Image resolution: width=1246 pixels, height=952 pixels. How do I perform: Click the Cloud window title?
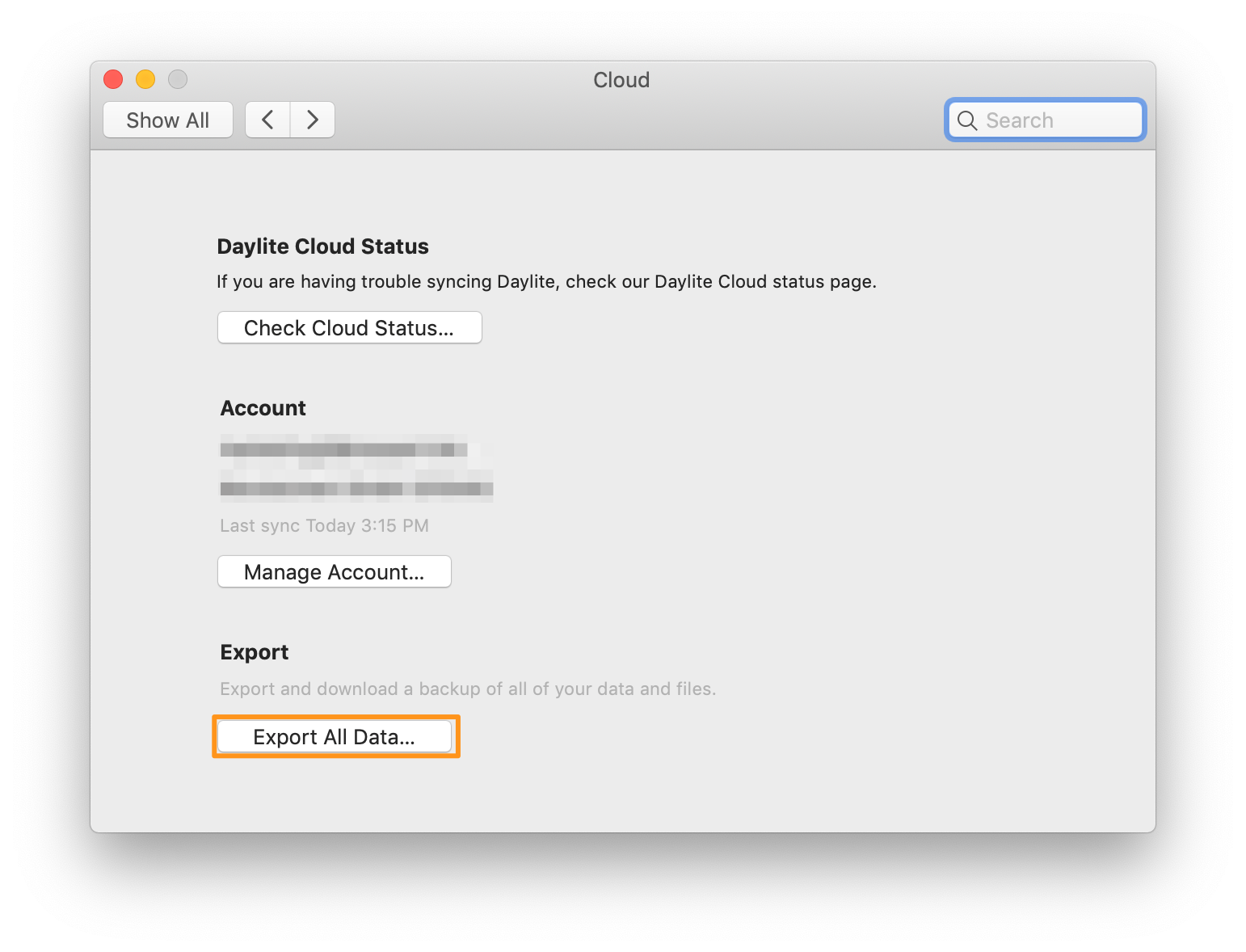(x=621, y=80)
